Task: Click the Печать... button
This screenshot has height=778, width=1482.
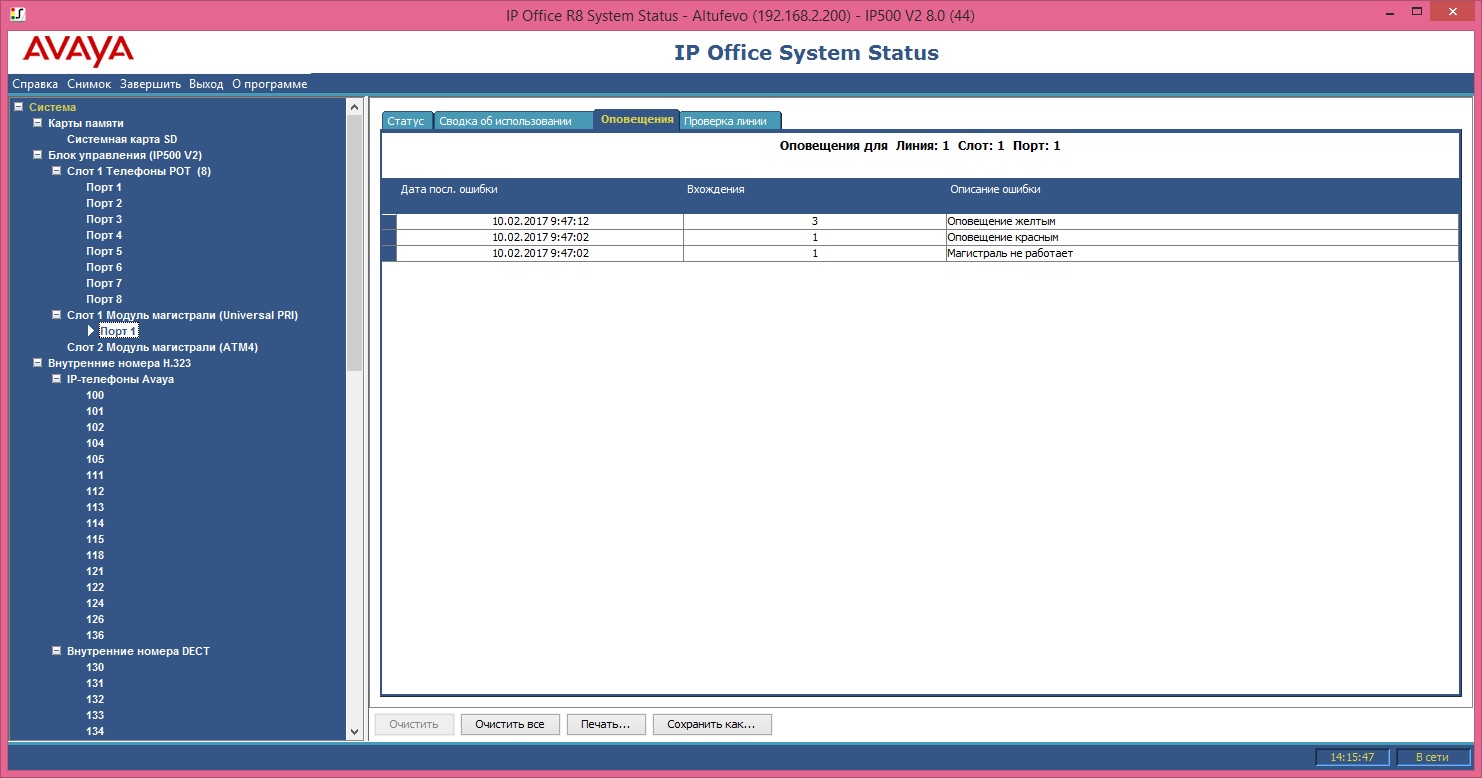Action: (605, 724)
